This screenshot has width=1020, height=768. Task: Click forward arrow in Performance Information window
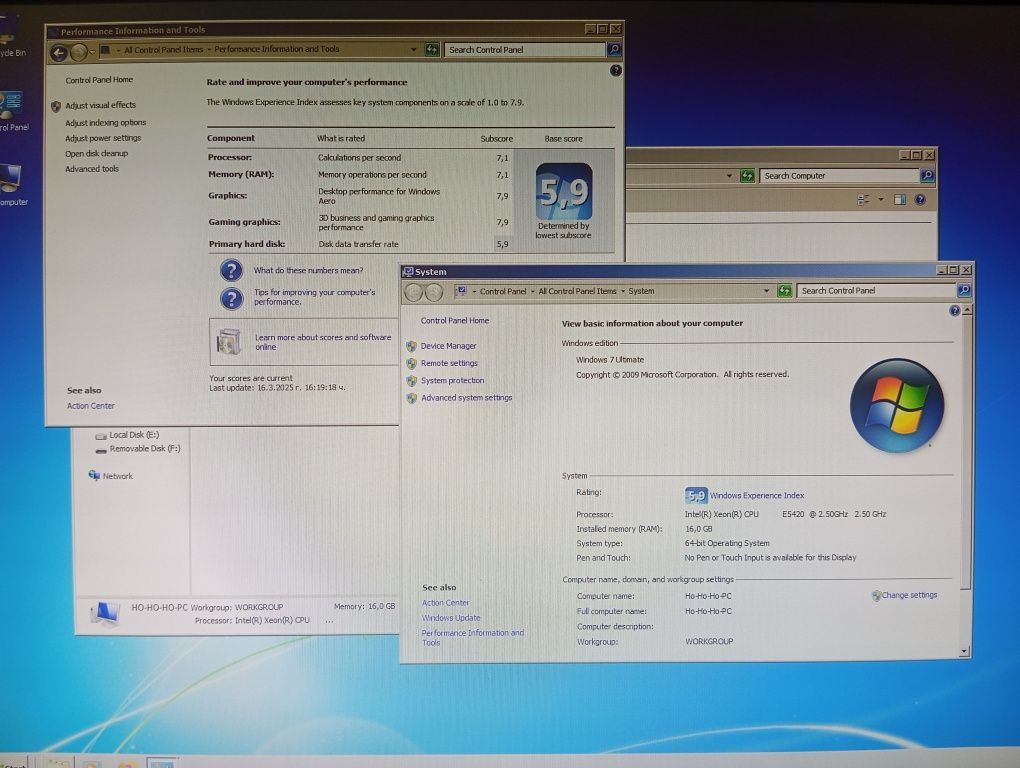coord(79,52)
